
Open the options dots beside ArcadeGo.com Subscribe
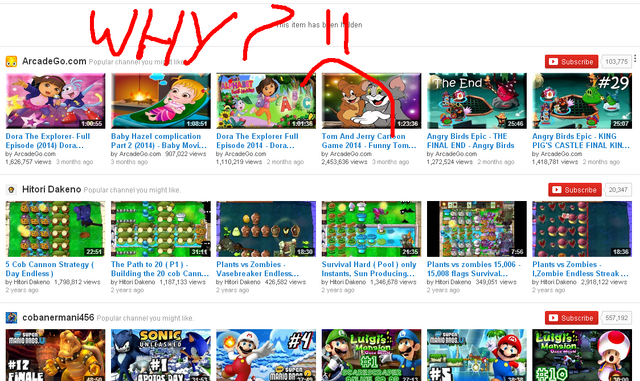coord(635,59)
